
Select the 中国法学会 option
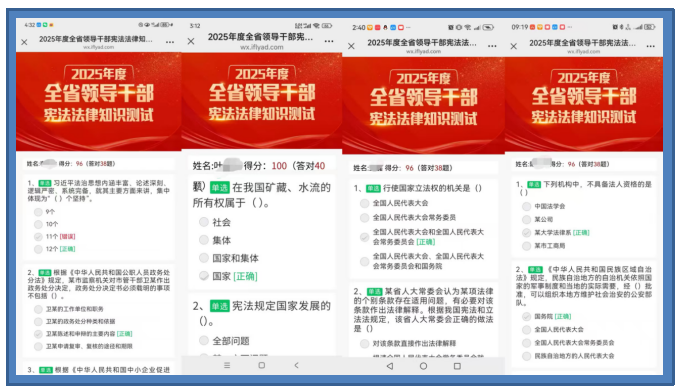[544, 206]
